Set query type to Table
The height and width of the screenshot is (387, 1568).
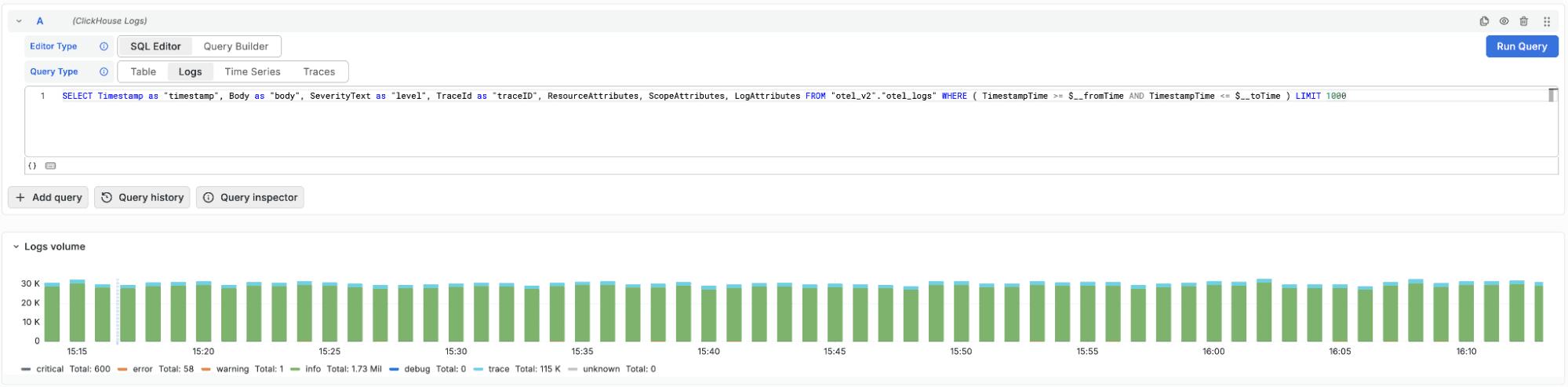click(143, 71)
